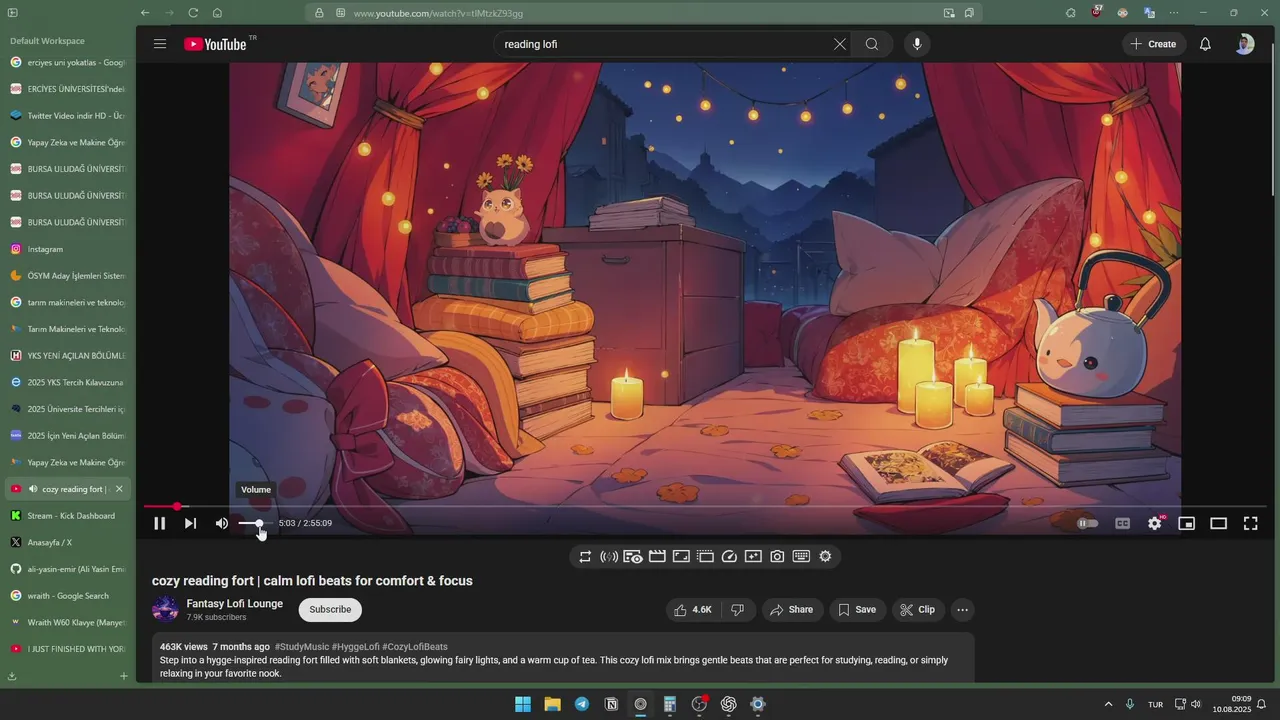This screenshot has height=720, width=1280.
Task: Switch to the Instagram tab in the sidebar
Action: pos(68,249)
